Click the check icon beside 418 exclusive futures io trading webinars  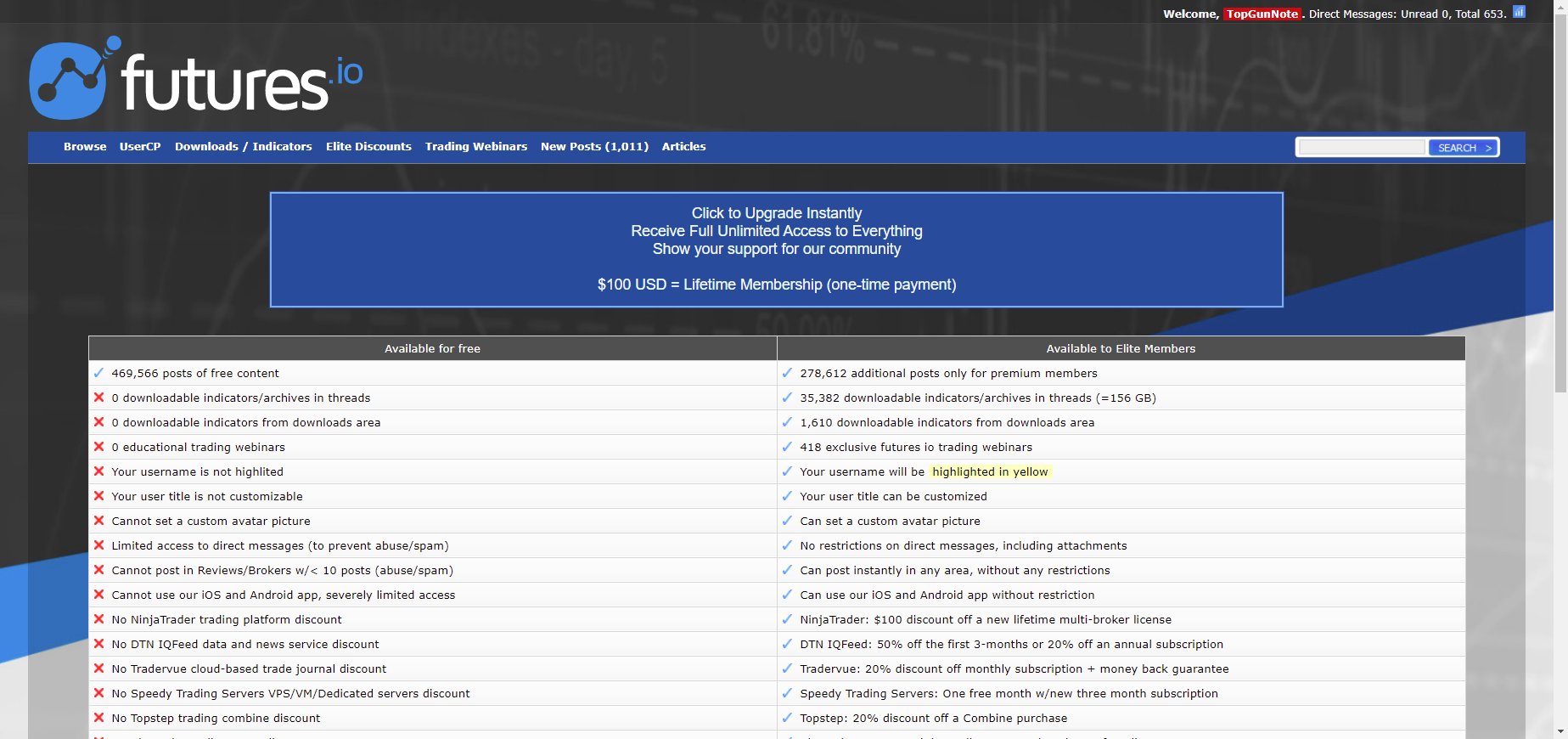pos(787,447)
